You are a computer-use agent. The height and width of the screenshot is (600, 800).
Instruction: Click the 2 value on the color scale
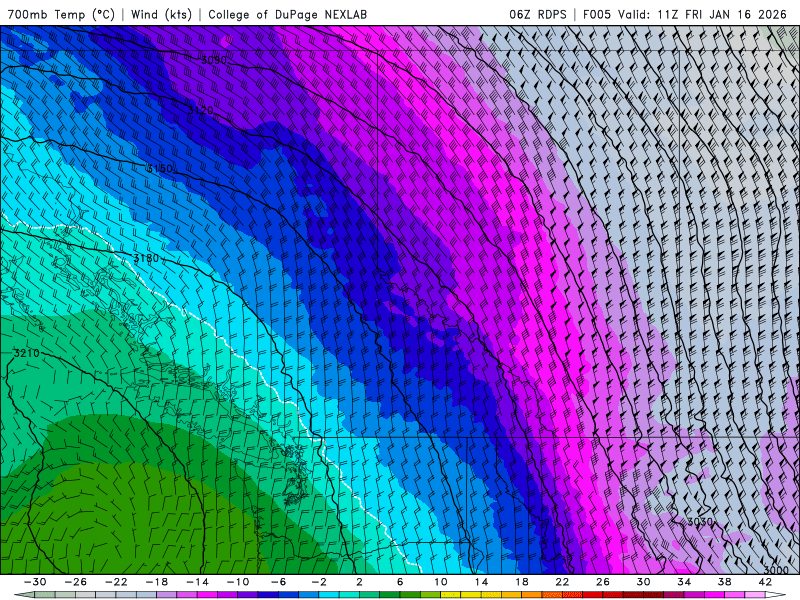click(x=359, y=582)
